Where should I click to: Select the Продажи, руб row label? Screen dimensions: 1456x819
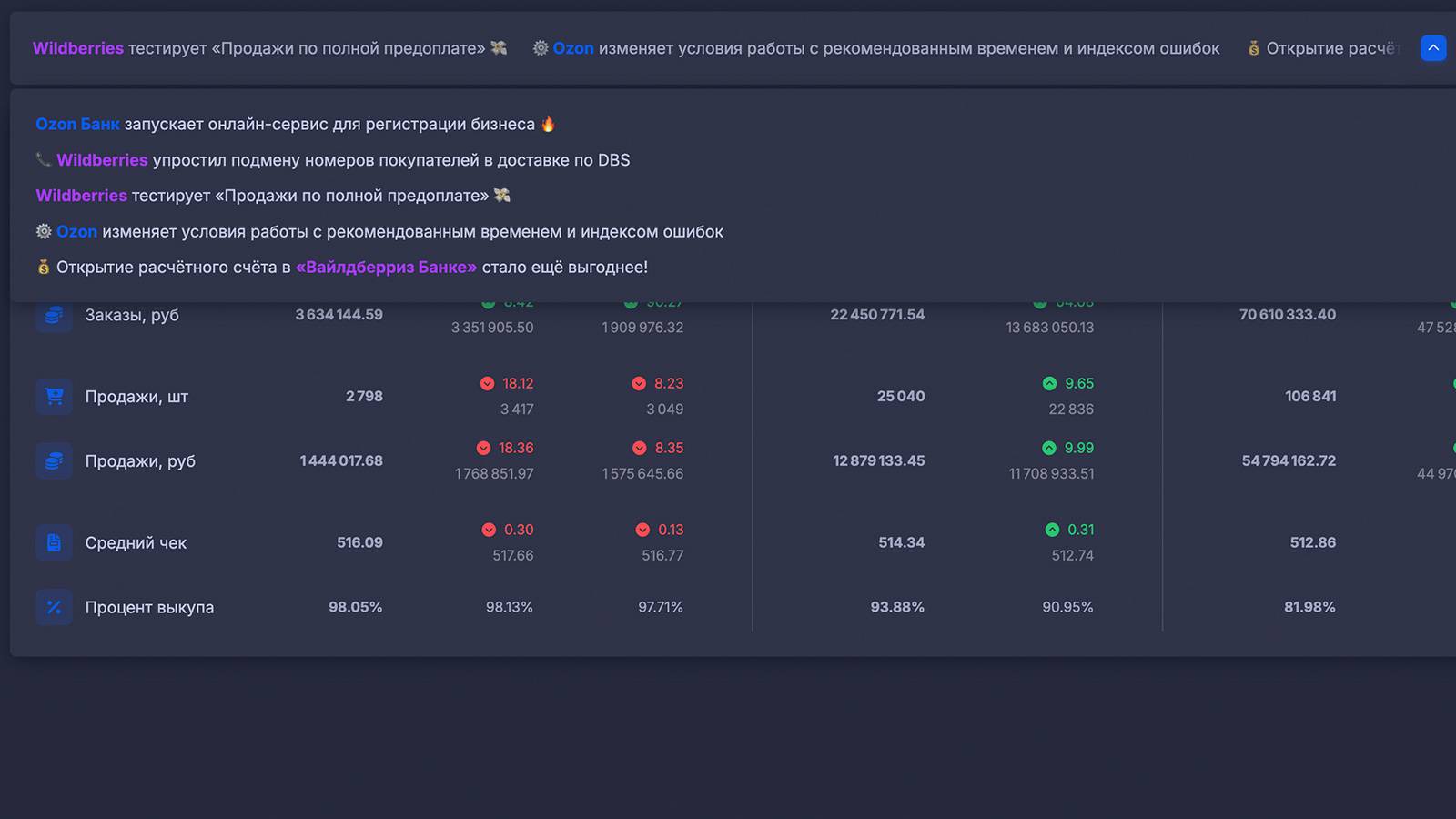[x=140, y=461]
